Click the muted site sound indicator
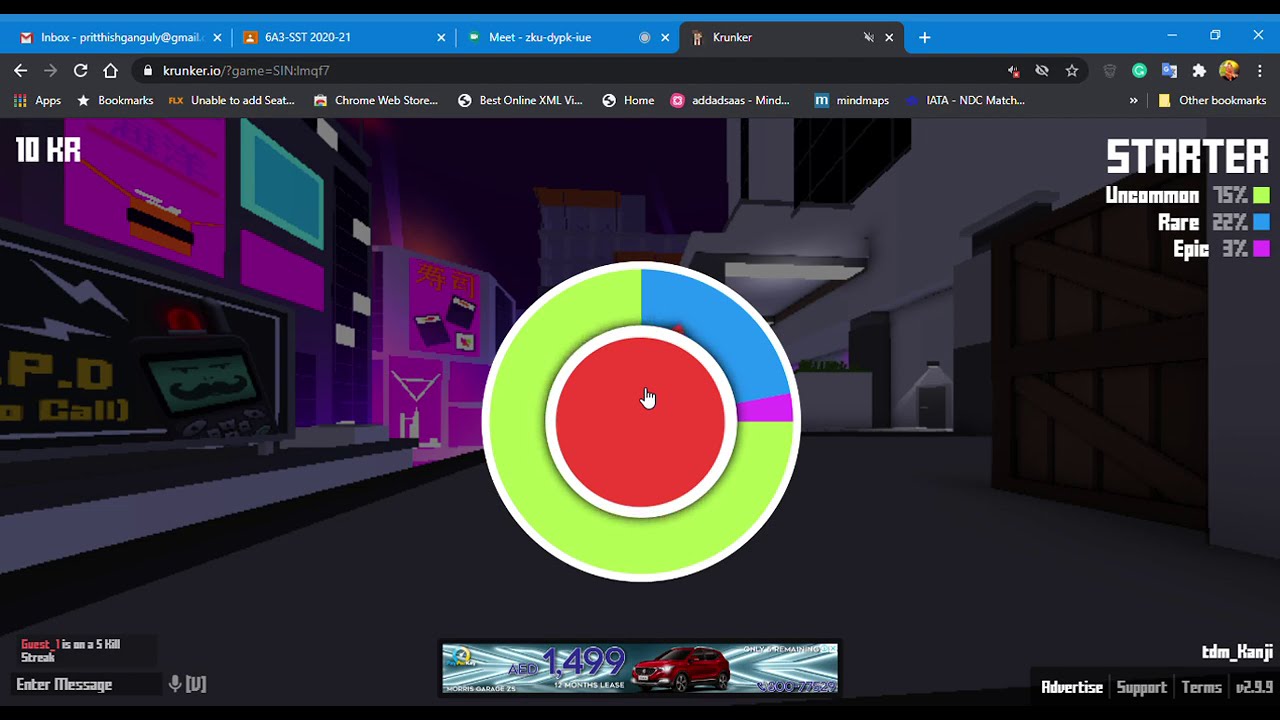This screenshot has height=720, width=1280. coord(1013,71)
